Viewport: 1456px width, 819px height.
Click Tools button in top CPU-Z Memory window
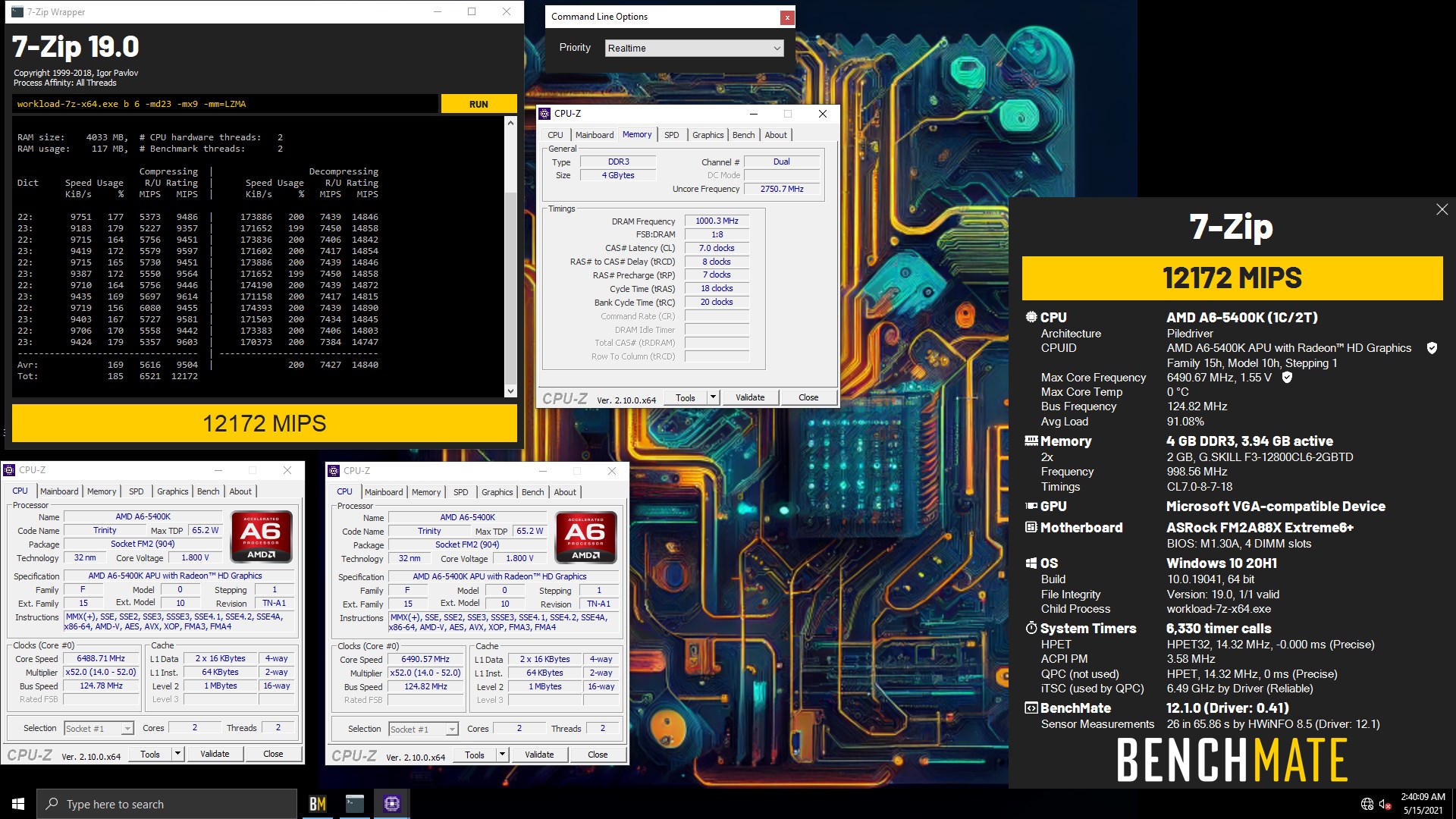click(686, 397)
